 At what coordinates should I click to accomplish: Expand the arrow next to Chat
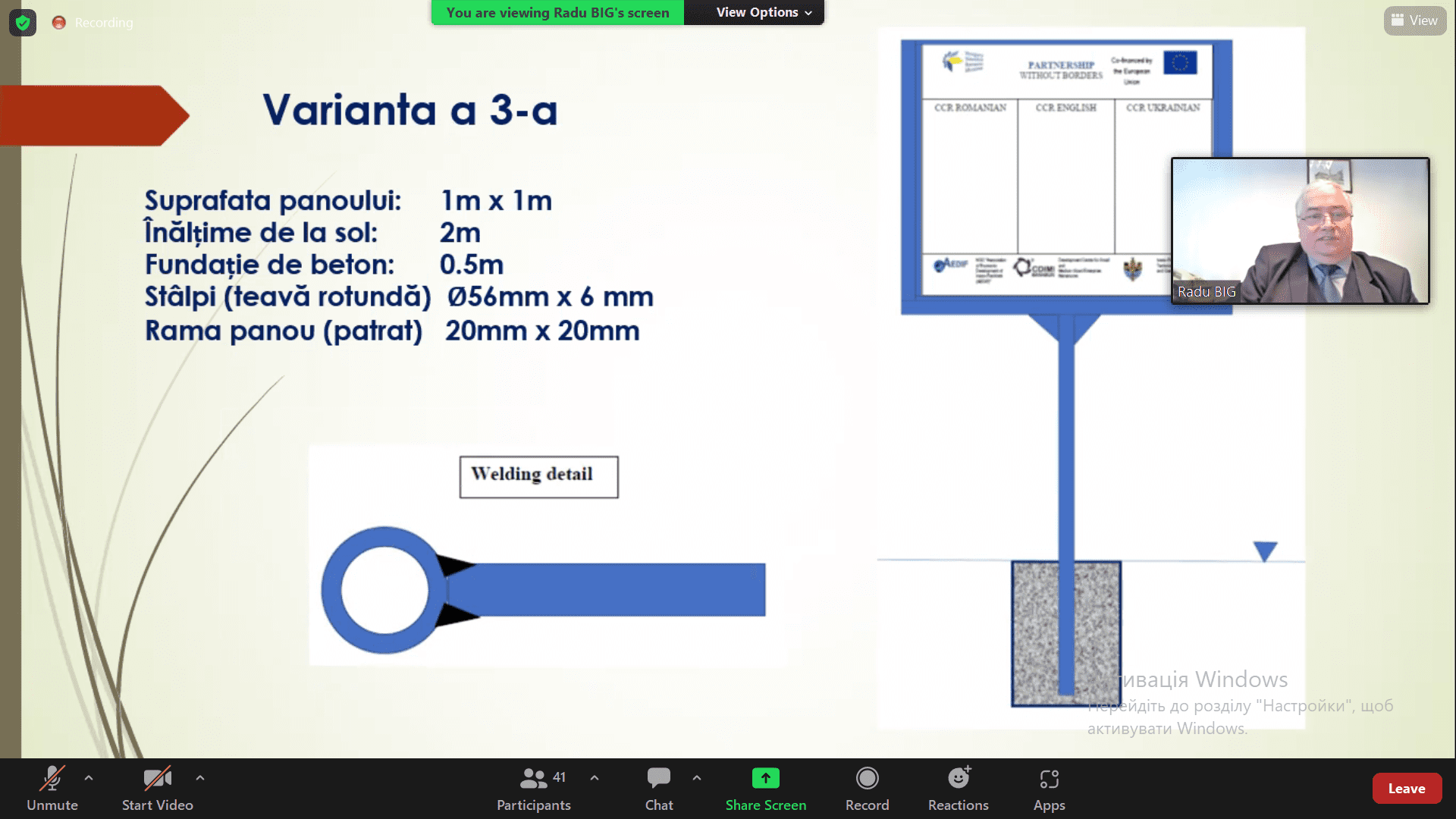[x=697, y=778]
